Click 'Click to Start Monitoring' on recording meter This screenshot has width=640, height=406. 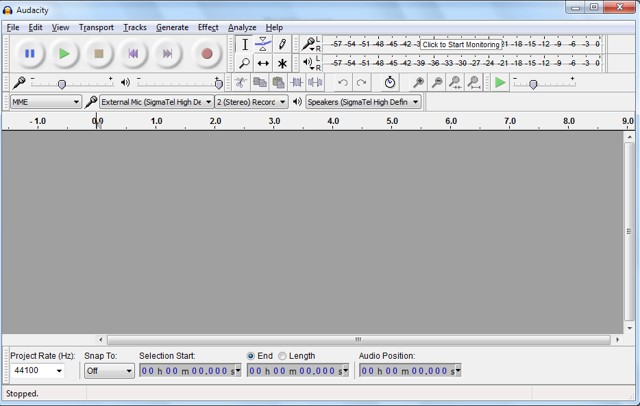tap(461, 44)
